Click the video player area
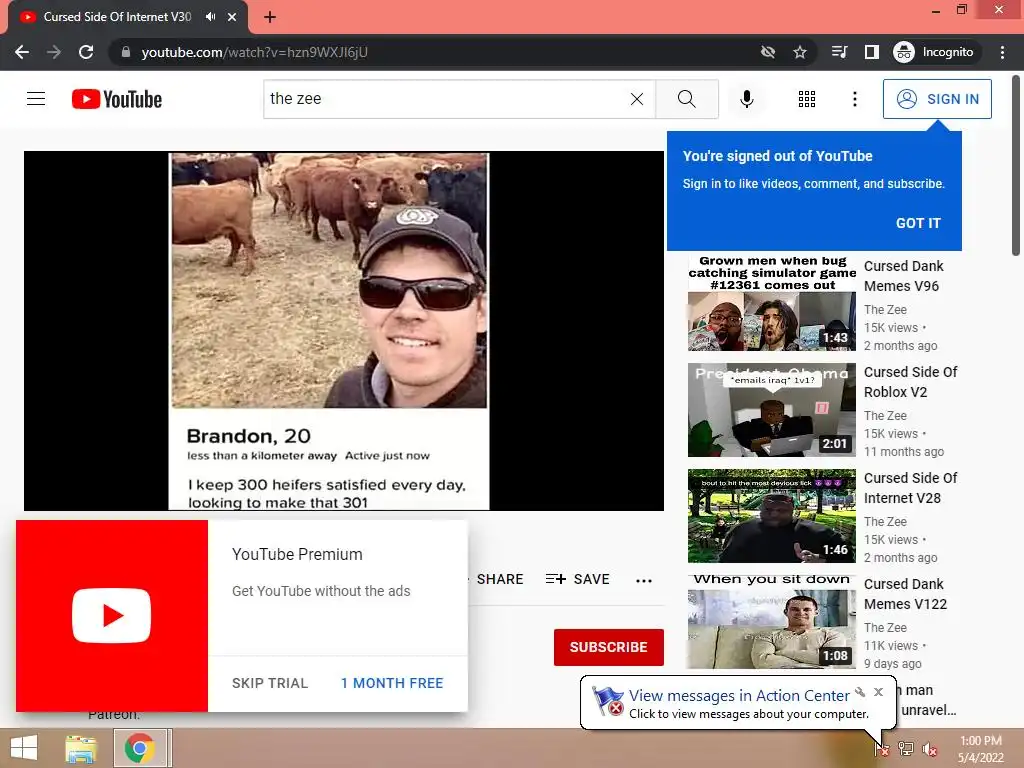The image size is (1024, 768). [x=344, y=330]
